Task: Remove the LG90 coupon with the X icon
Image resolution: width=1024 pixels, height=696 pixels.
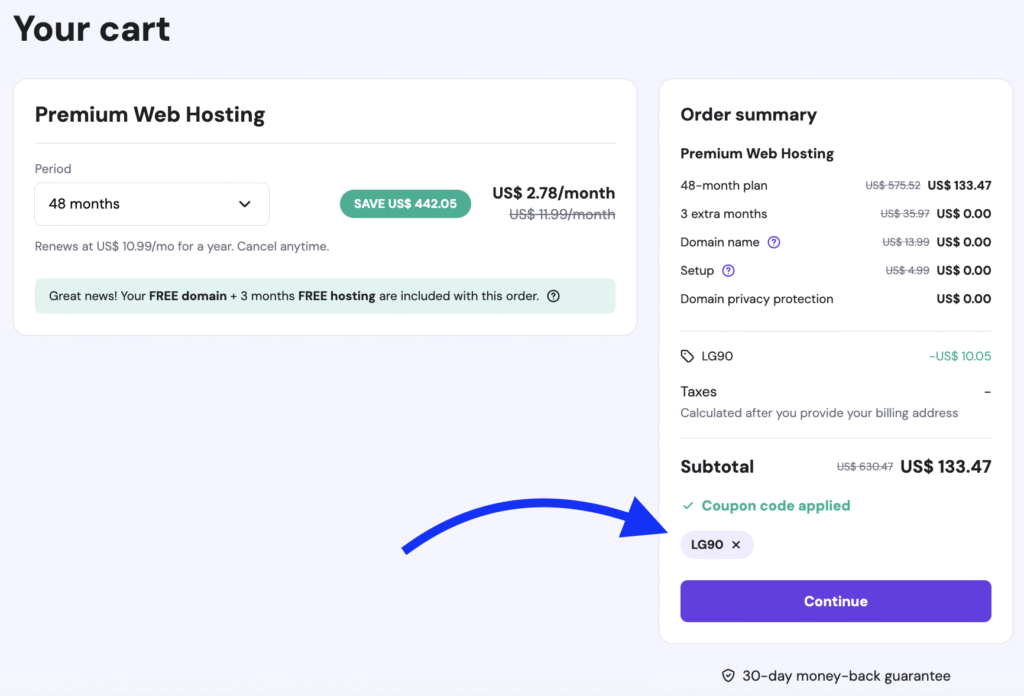Action: tap(737, 545)
